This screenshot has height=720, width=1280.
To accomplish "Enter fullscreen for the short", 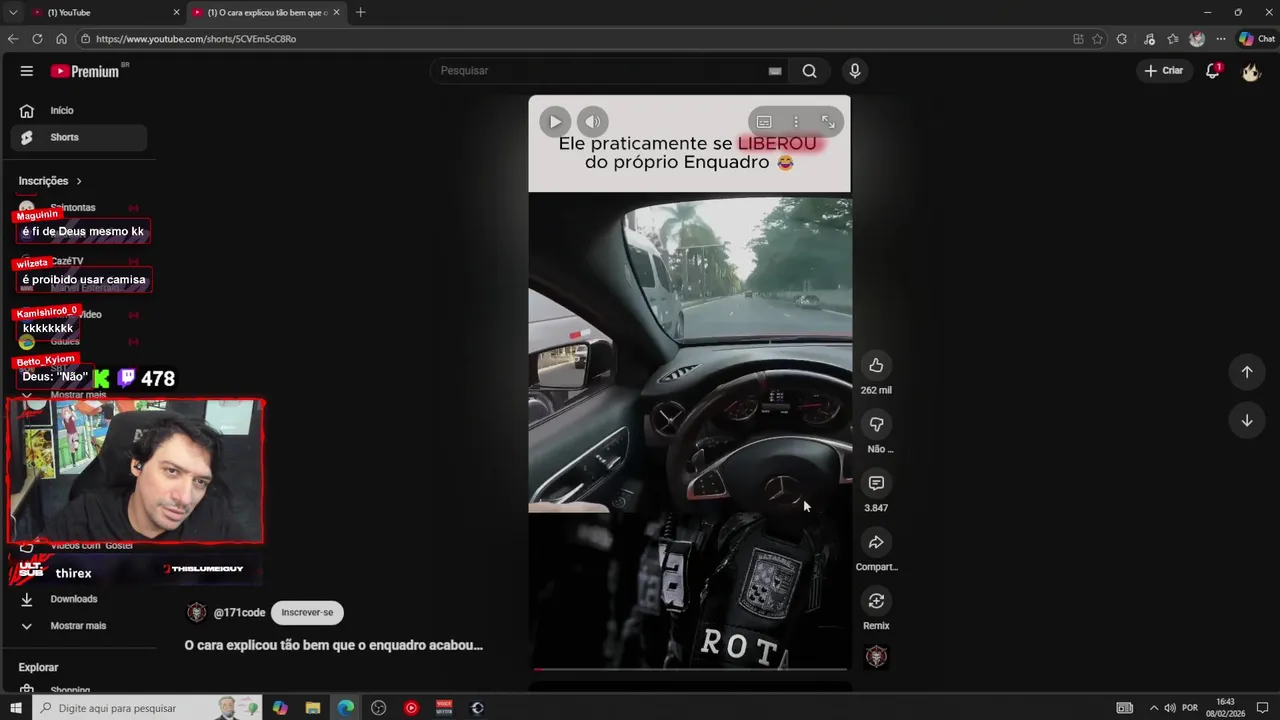I will pyautogui.click(x=828, y=122).
